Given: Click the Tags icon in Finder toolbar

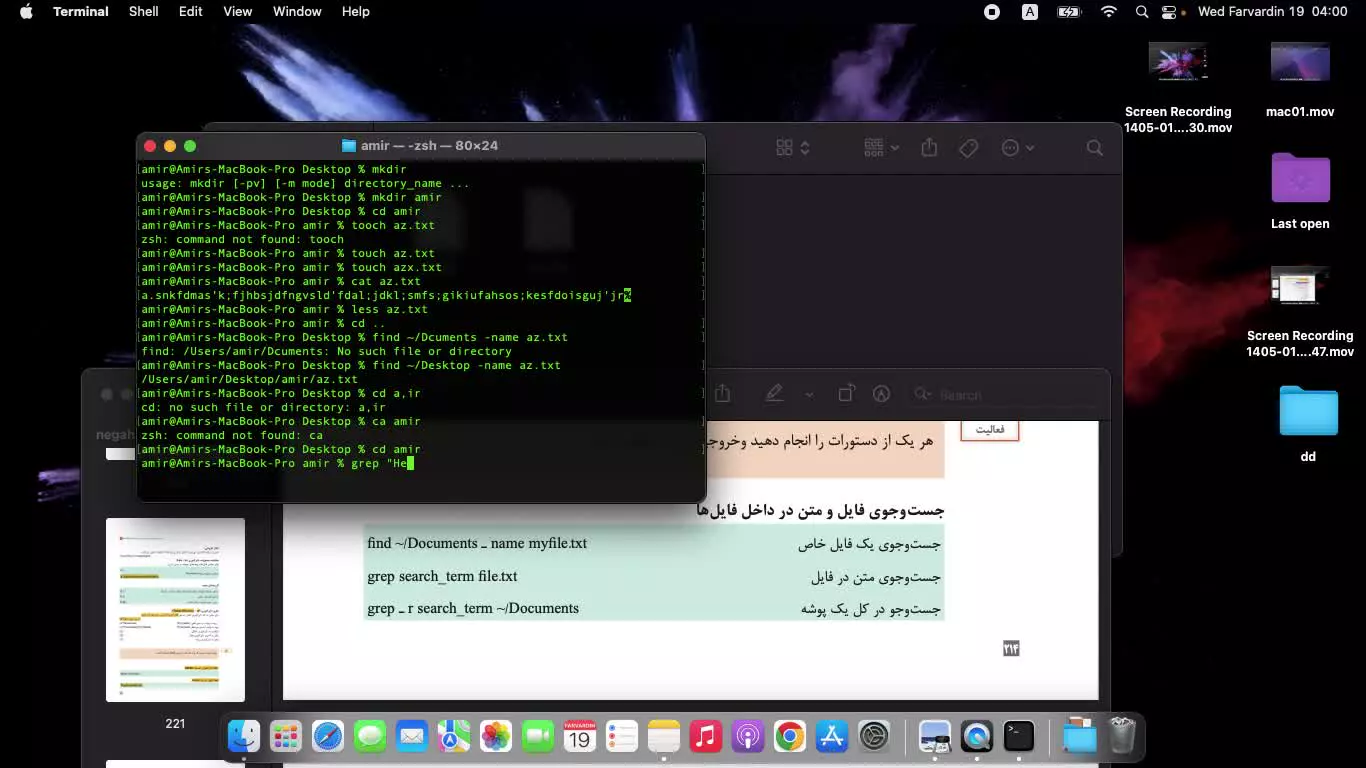Looking at the screenshot, I should coord(968,148).
